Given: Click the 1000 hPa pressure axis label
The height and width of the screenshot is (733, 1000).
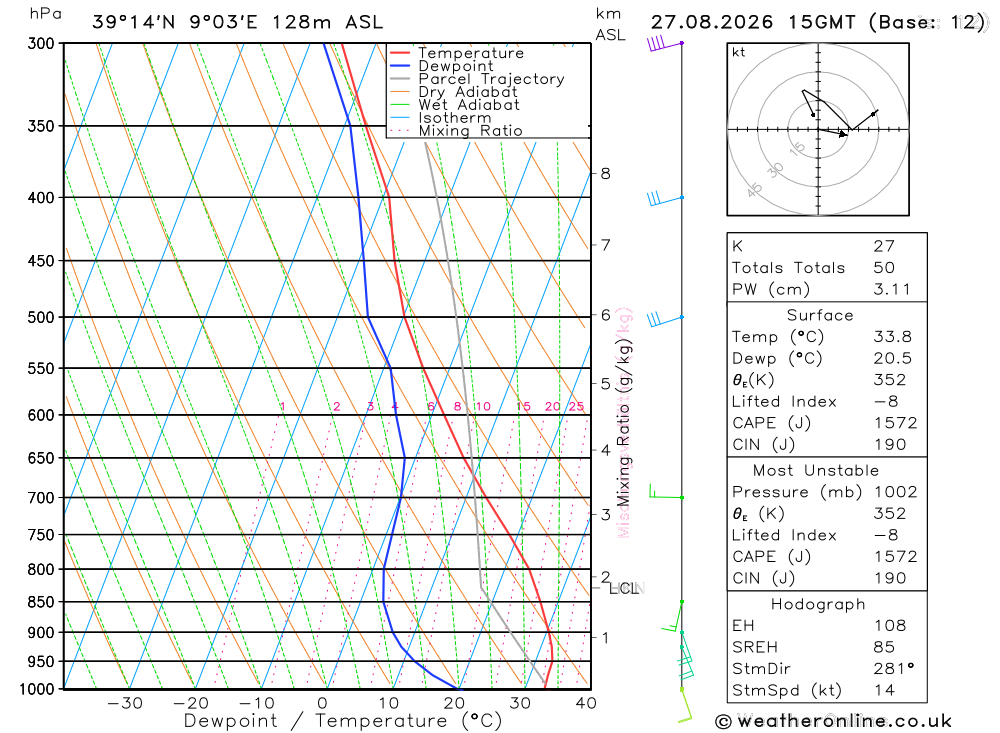Looking at the screenshot, I should click(37, 689).
